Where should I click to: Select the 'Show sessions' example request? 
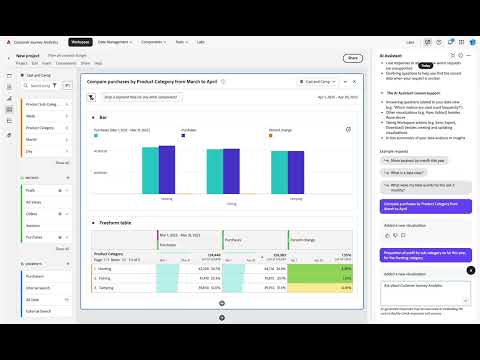[x=414, y=161]
